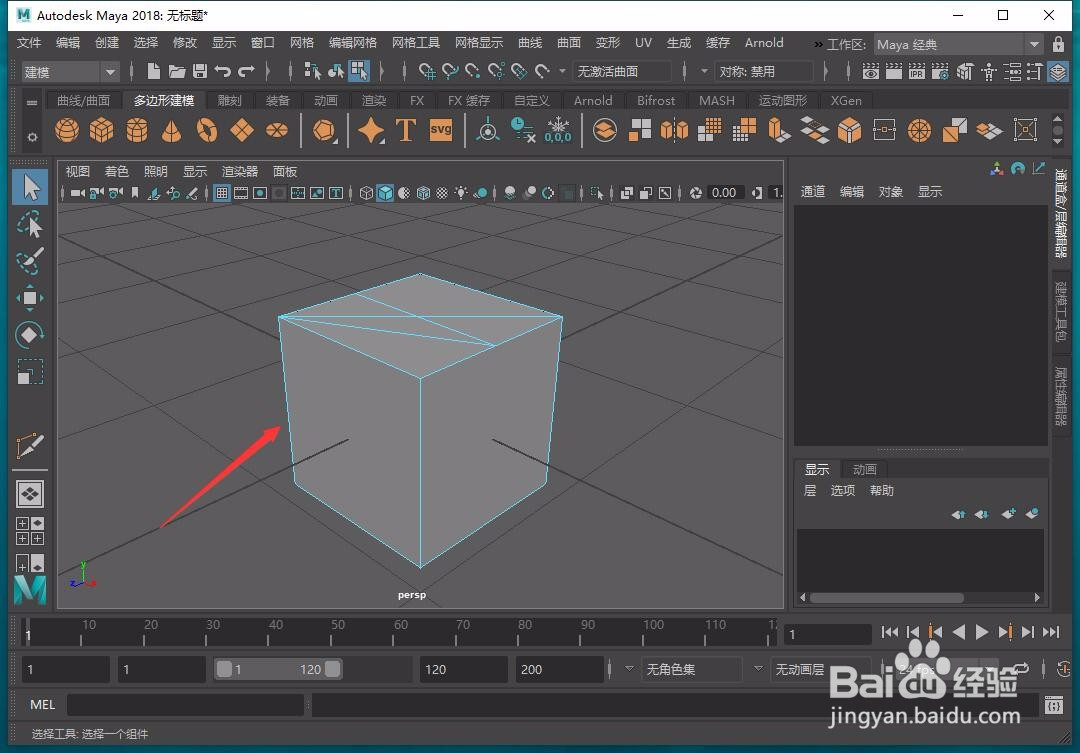This screenshot has width=1080, height=753.
Task: Select the Move tool in the toolbox
Action: coord(30,297)
